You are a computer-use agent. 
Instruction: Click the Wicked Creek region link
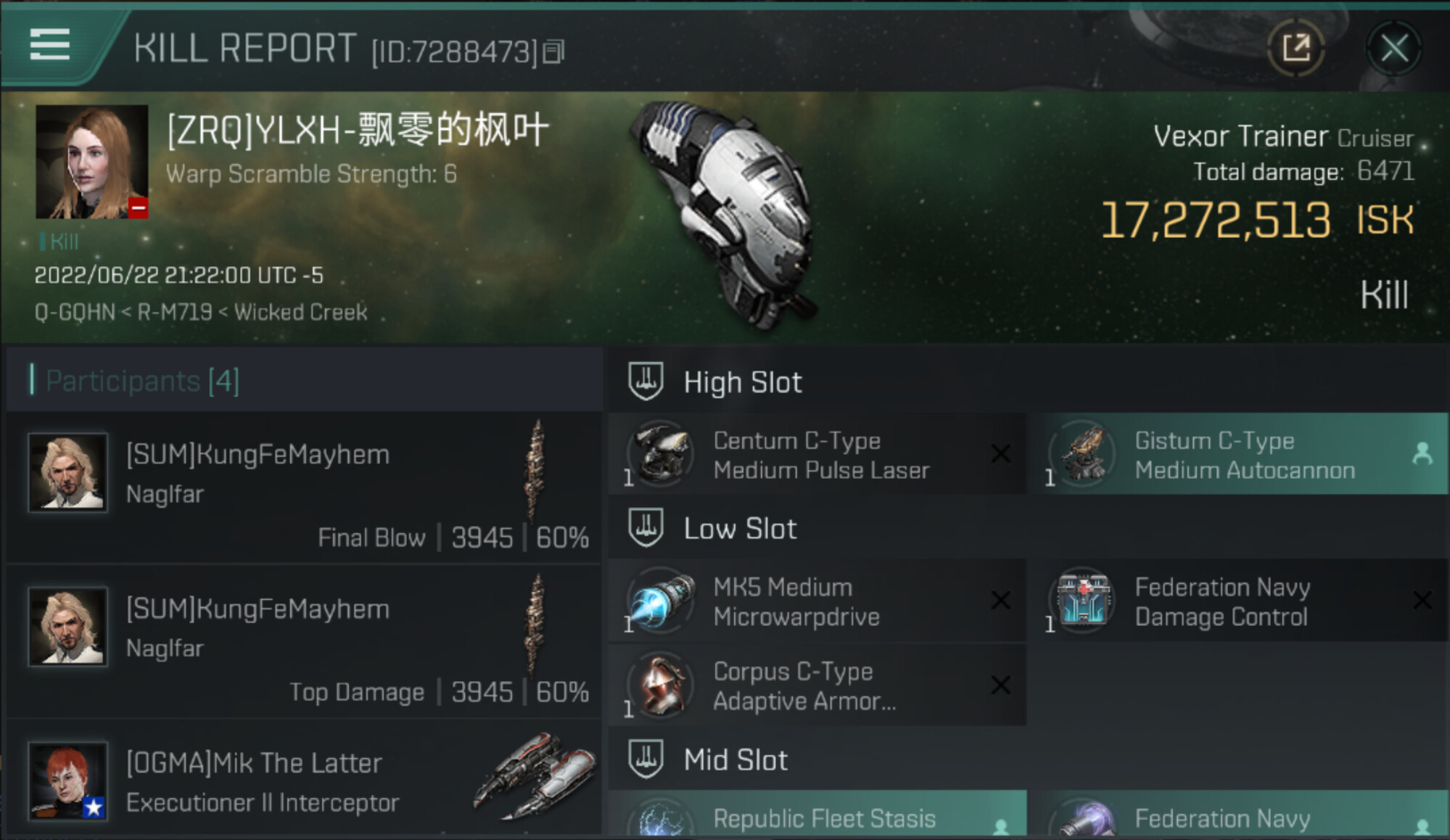point(300,312)
